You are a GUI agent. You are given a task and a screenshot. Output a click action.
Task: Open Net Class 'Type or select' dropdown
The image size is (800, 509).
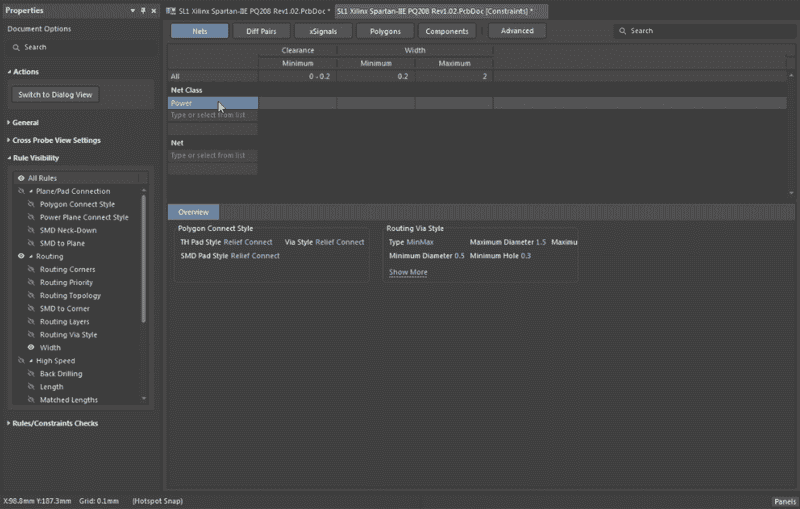coord(213,115)
